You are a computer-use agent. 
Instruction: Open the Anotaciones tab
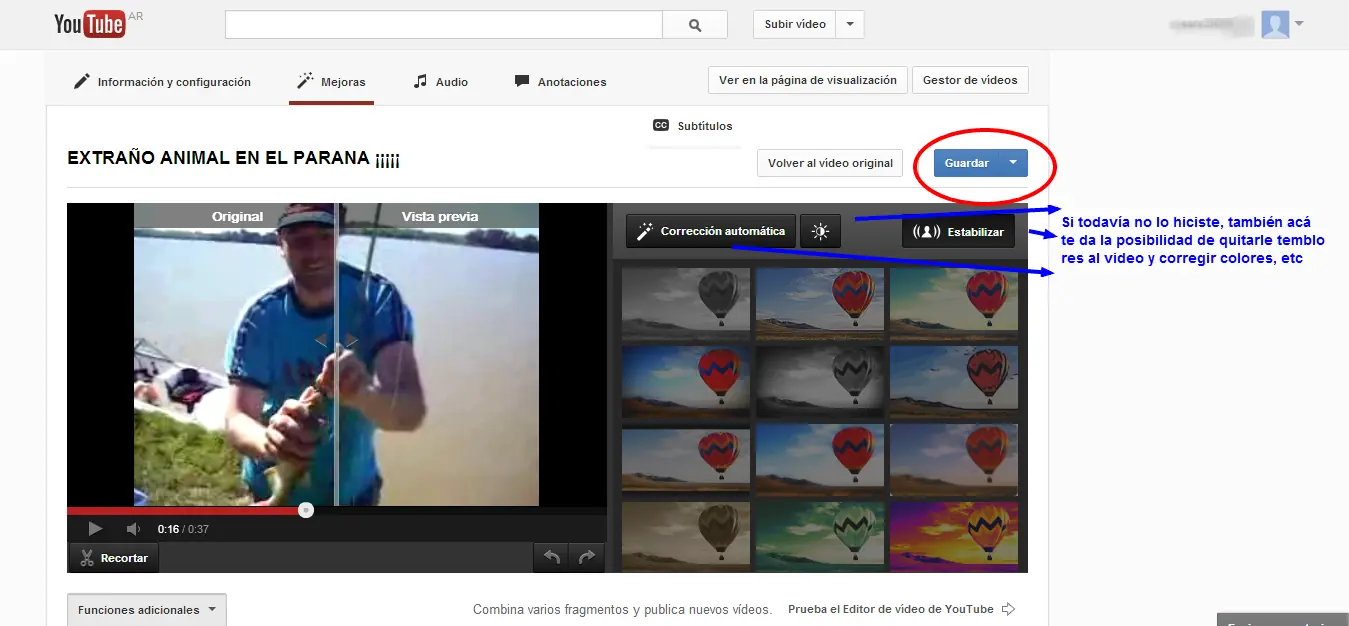tap(560, 82)
